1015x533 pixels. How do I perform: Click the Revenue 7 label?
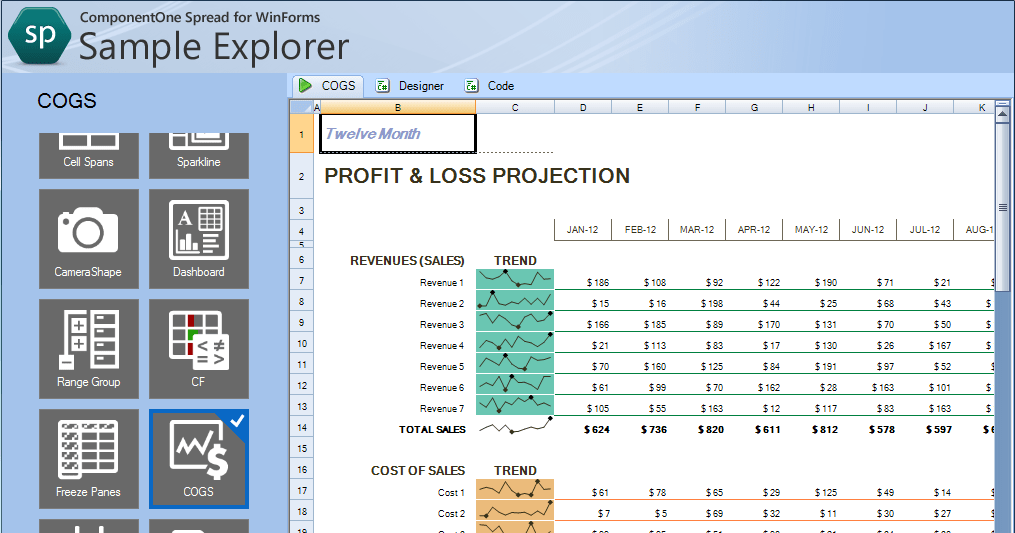[x=441, y=409]
